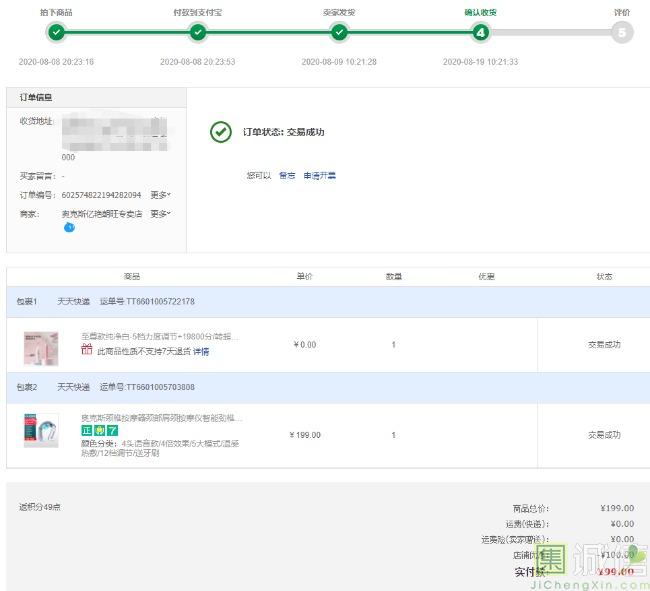Viewport: 650px width, 591px height.
Task: Click the 申请开票 invoice link
Action: 320,176
